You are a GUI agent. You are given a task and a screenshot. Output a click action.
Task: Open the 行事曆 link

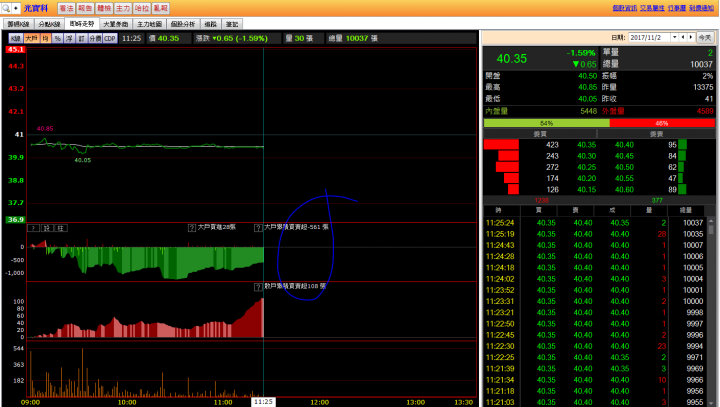(677, 8)
